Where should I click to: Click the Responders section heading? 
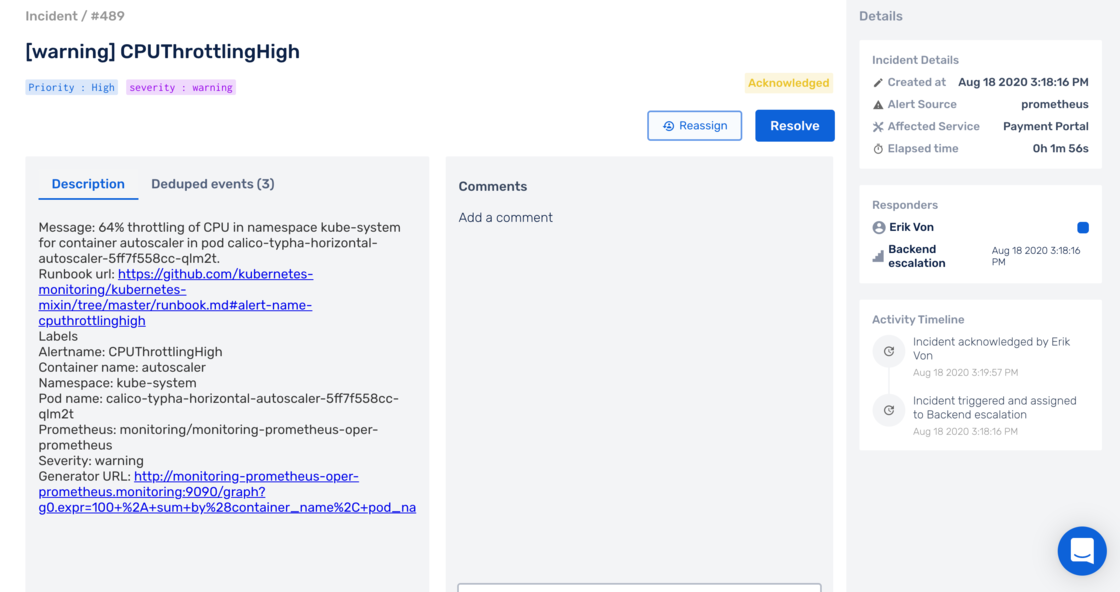coord(905,205)
